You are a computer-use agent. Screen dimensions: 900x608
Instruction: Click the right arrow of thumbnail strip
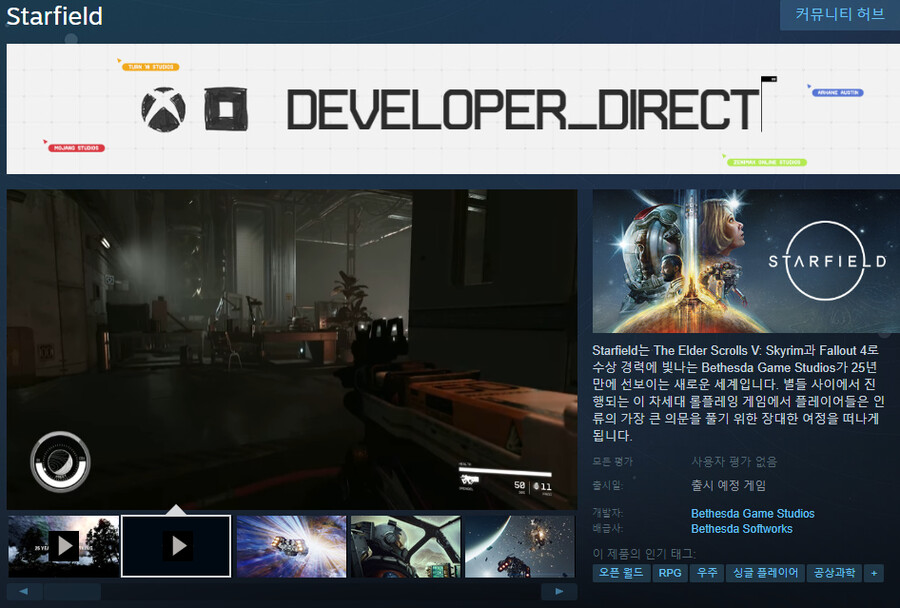click(x=558, y=591)
